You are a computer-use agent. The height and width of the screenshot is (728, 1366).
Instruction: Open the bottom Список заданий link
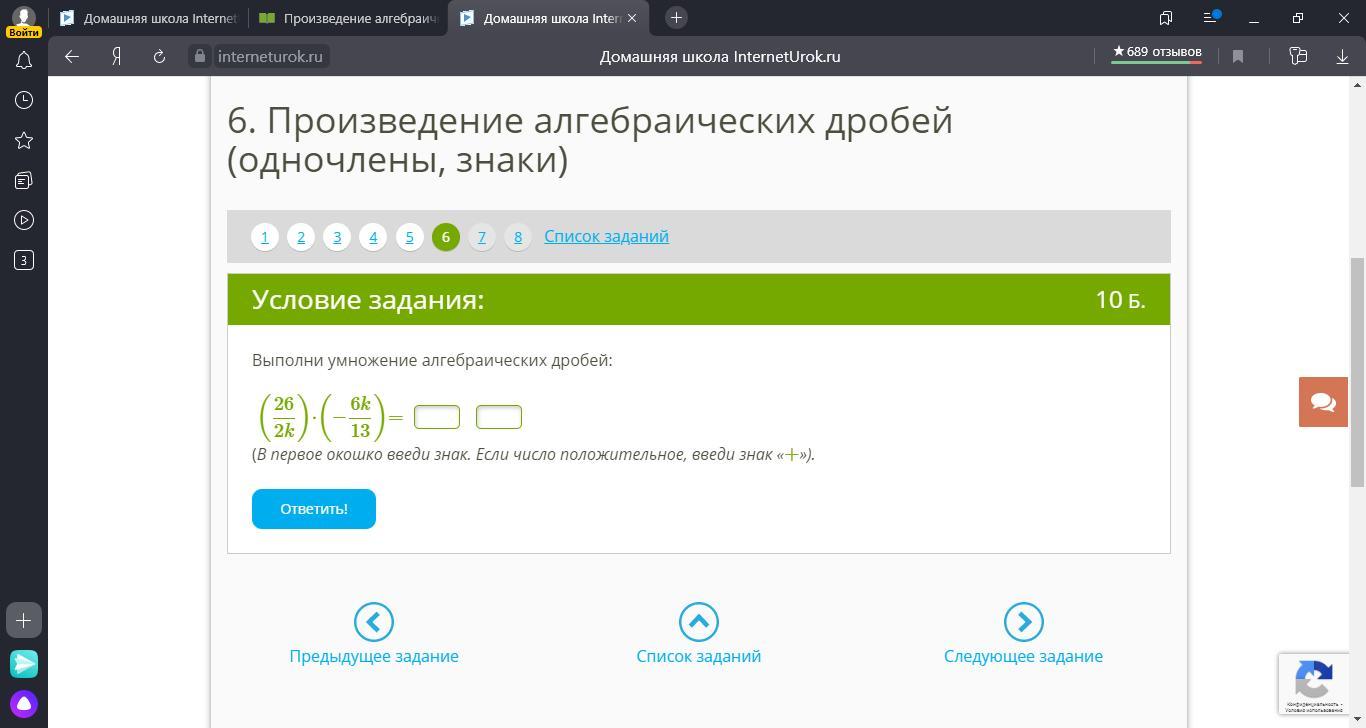pyautogui.click(x=699, y=656)
